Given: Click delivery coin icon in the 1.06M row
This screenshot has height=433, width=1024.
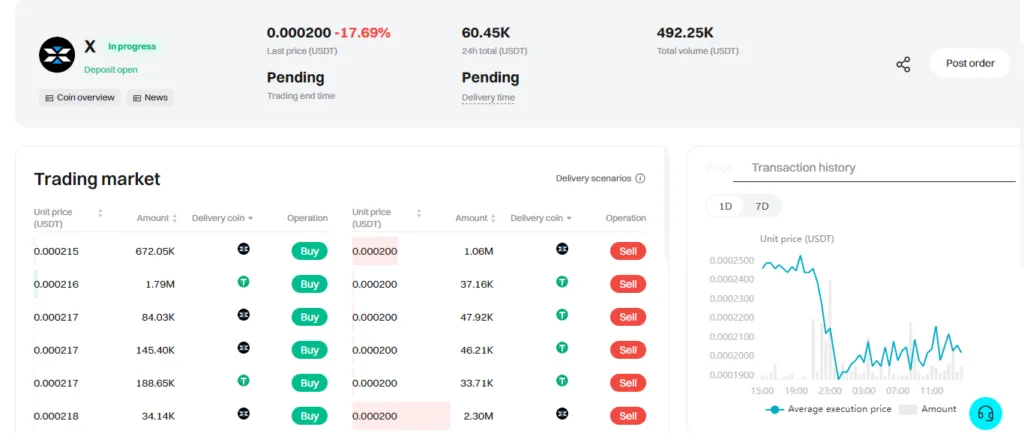Looking at the screenshot, I should (x=562, y=249).
